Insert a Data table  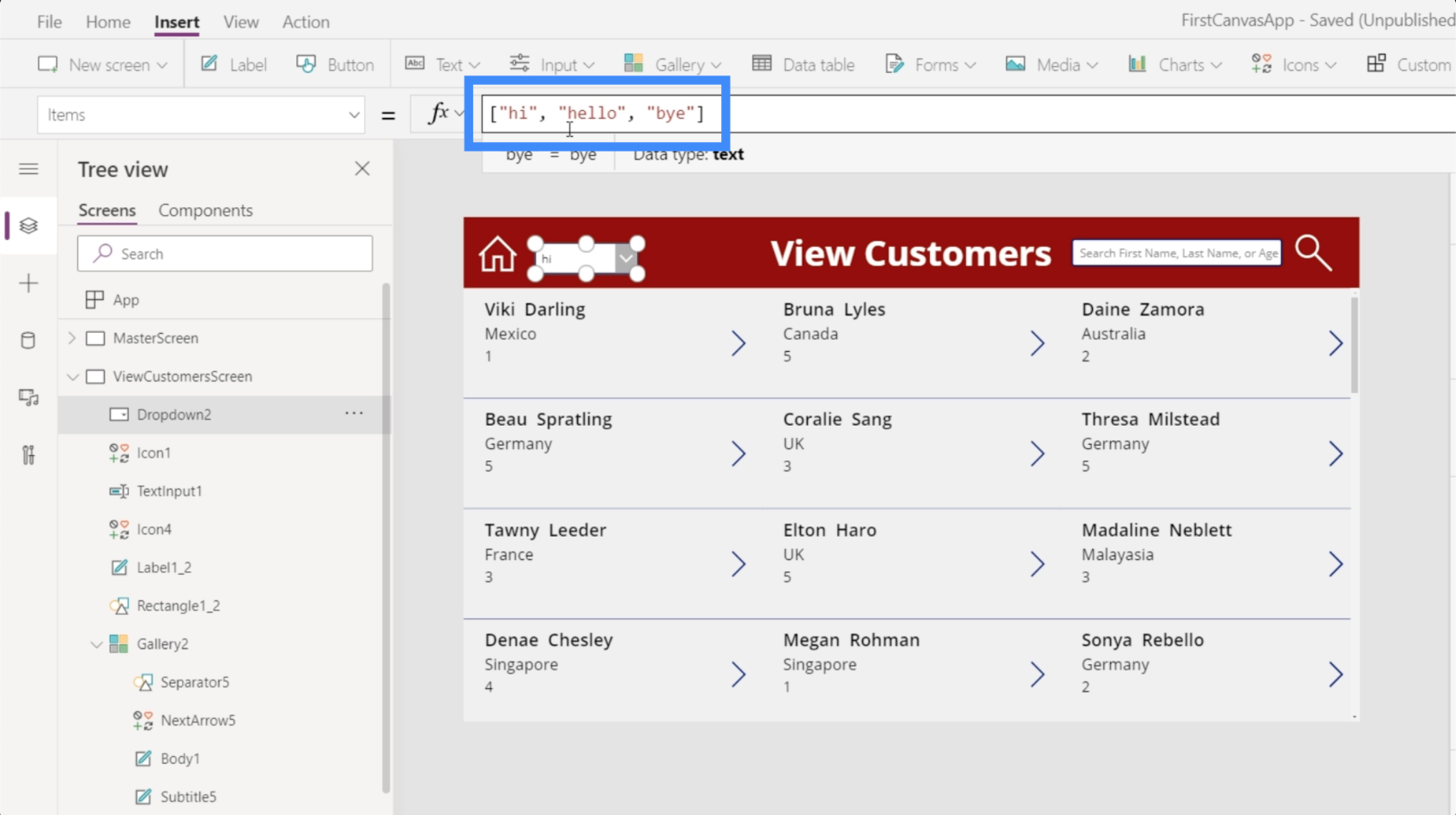pos(803,64)
